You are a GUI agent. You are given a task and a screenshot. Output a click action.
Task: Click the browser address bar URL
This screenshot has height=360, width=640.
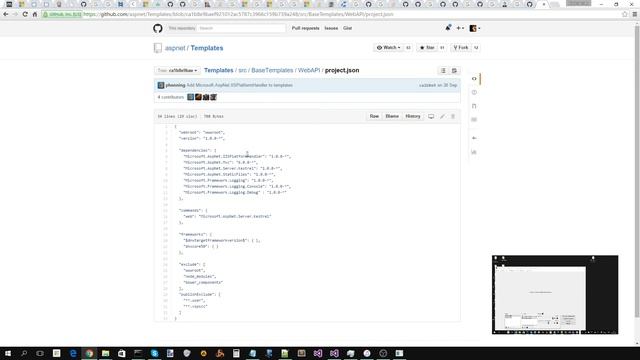tap(238, 14)
